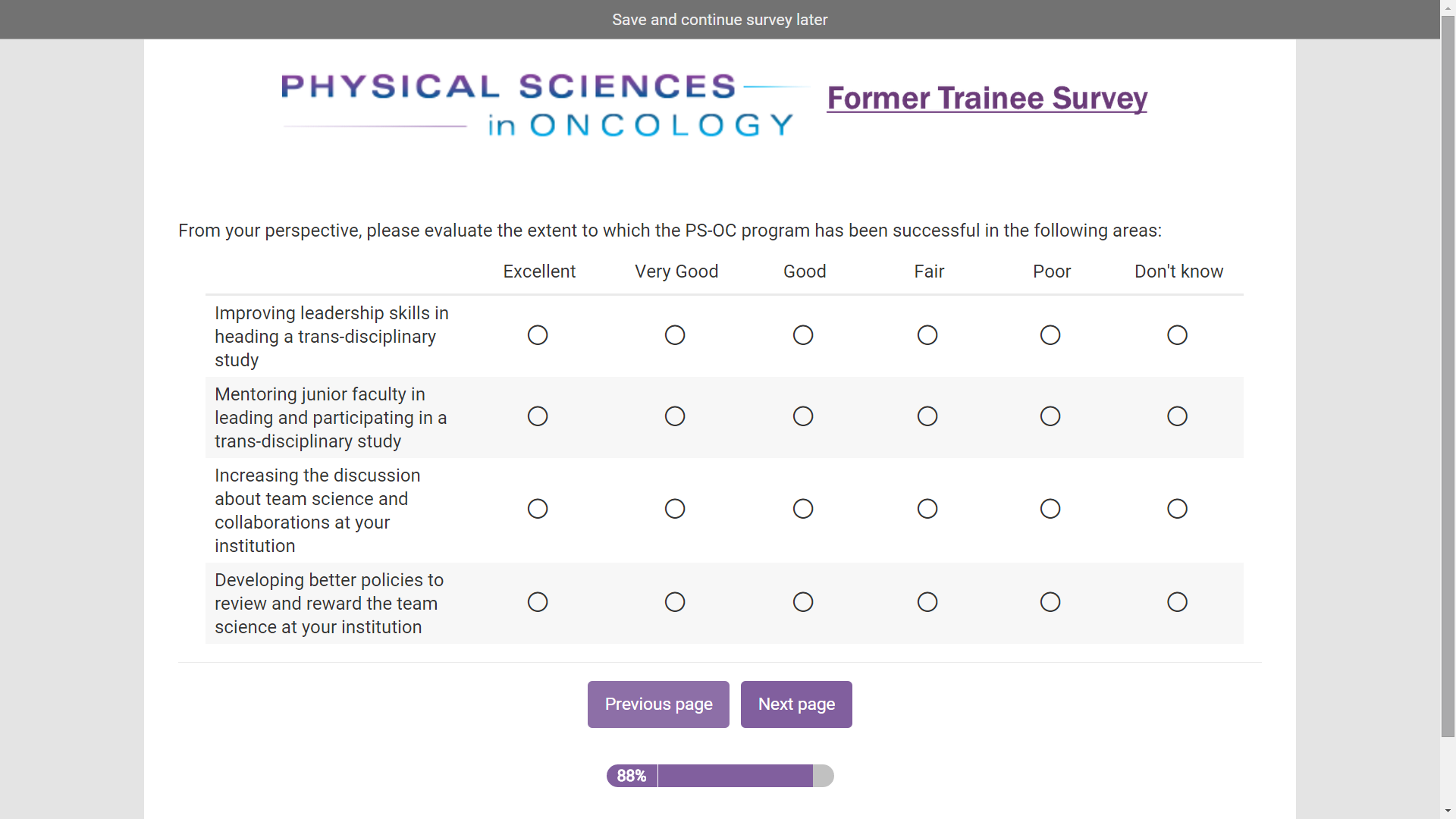Mark leadership skills as Poor
The image size is (1456, 819).
pyautogui.click(x=1050, y=335)
